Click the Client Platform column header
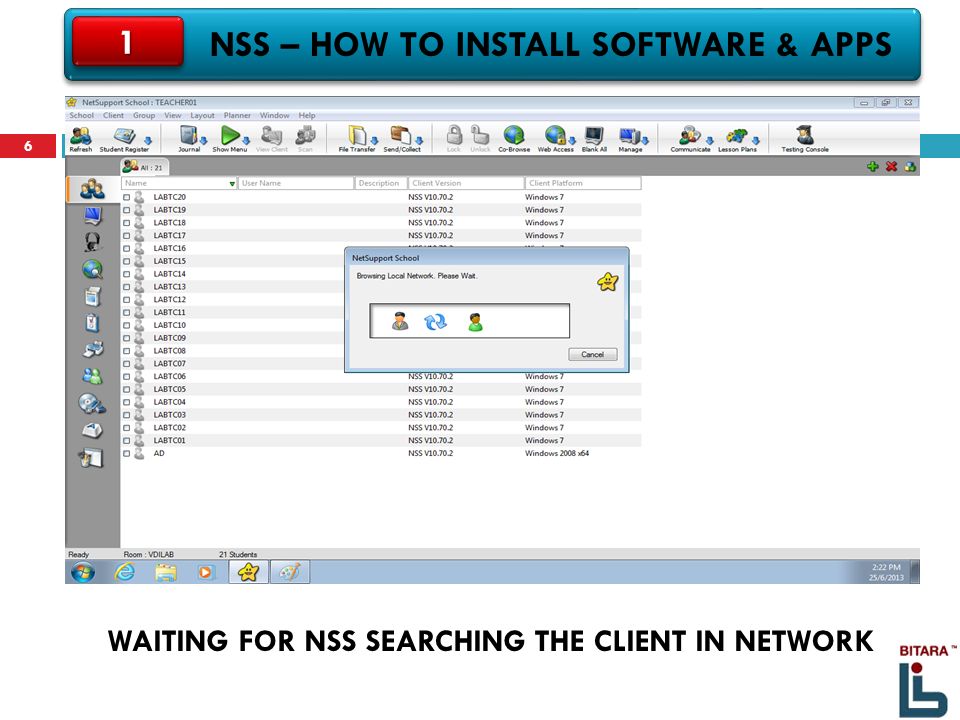 click(x=583, y=183)
